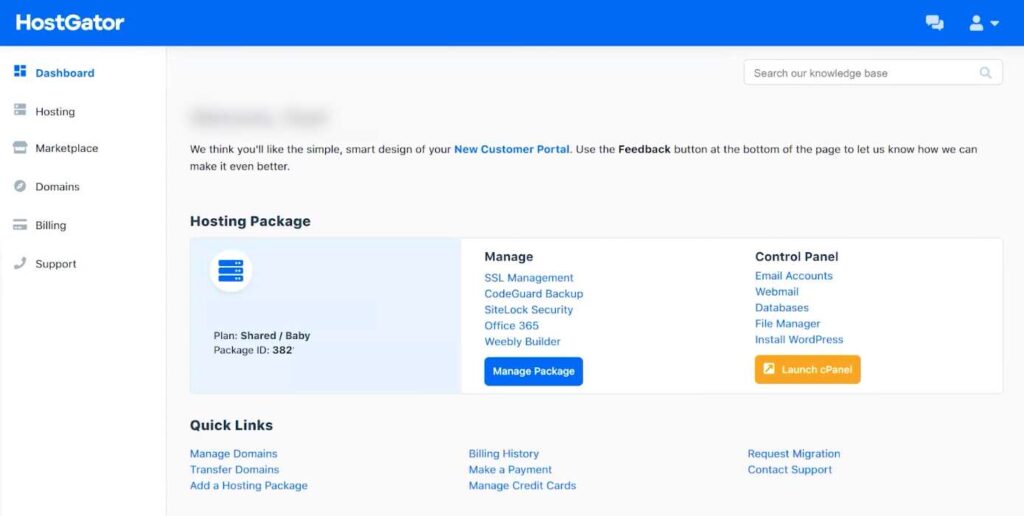Open Email Accounts link
This screenshot has width=1024, height=516.
pyautogui.click(x=793, y=276)
